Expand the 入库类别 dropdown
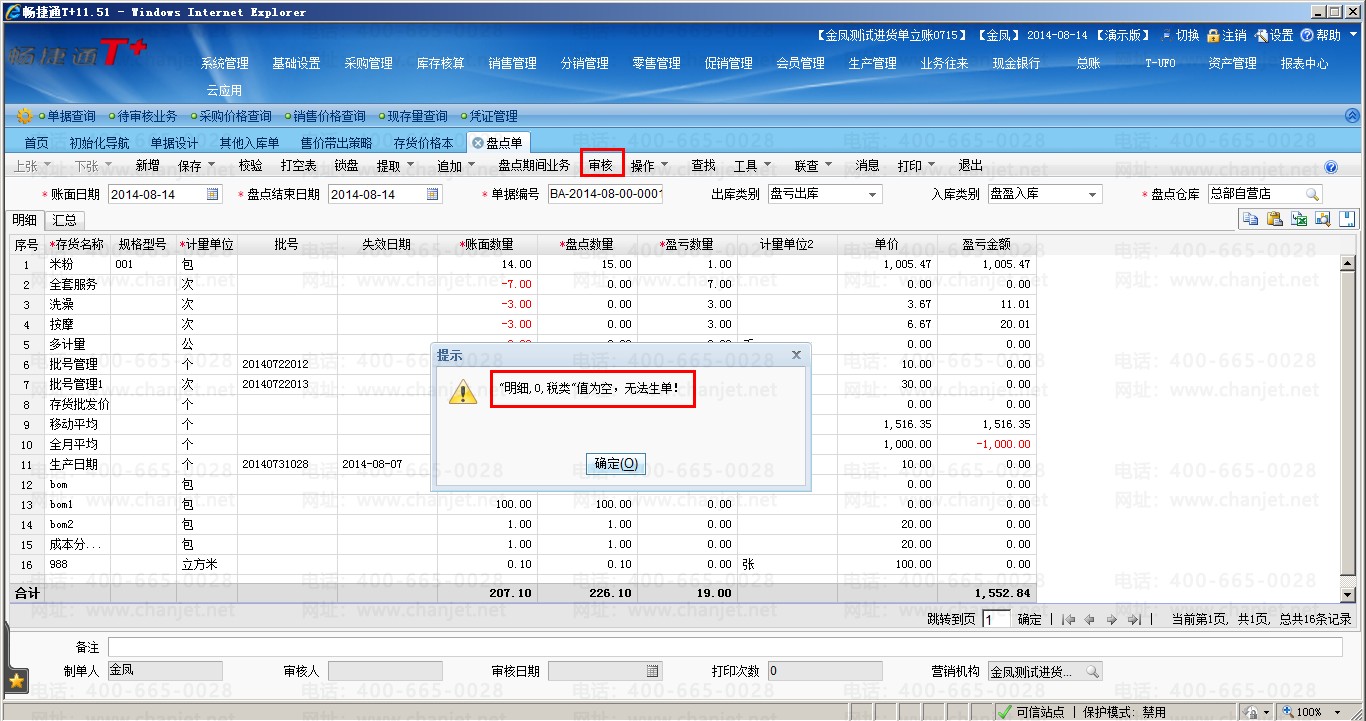Image resolution: width=1366 pixels, height=721 pixels. click(x=1092, y=195)
